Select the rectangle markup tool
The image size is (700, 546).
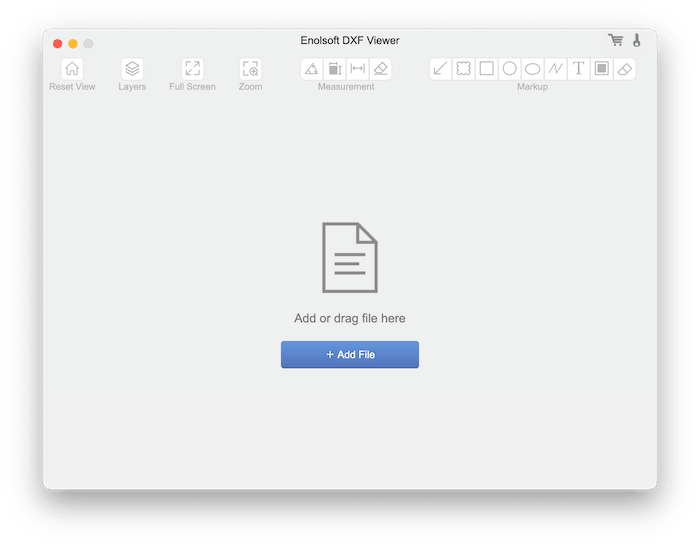click(487, 69)
